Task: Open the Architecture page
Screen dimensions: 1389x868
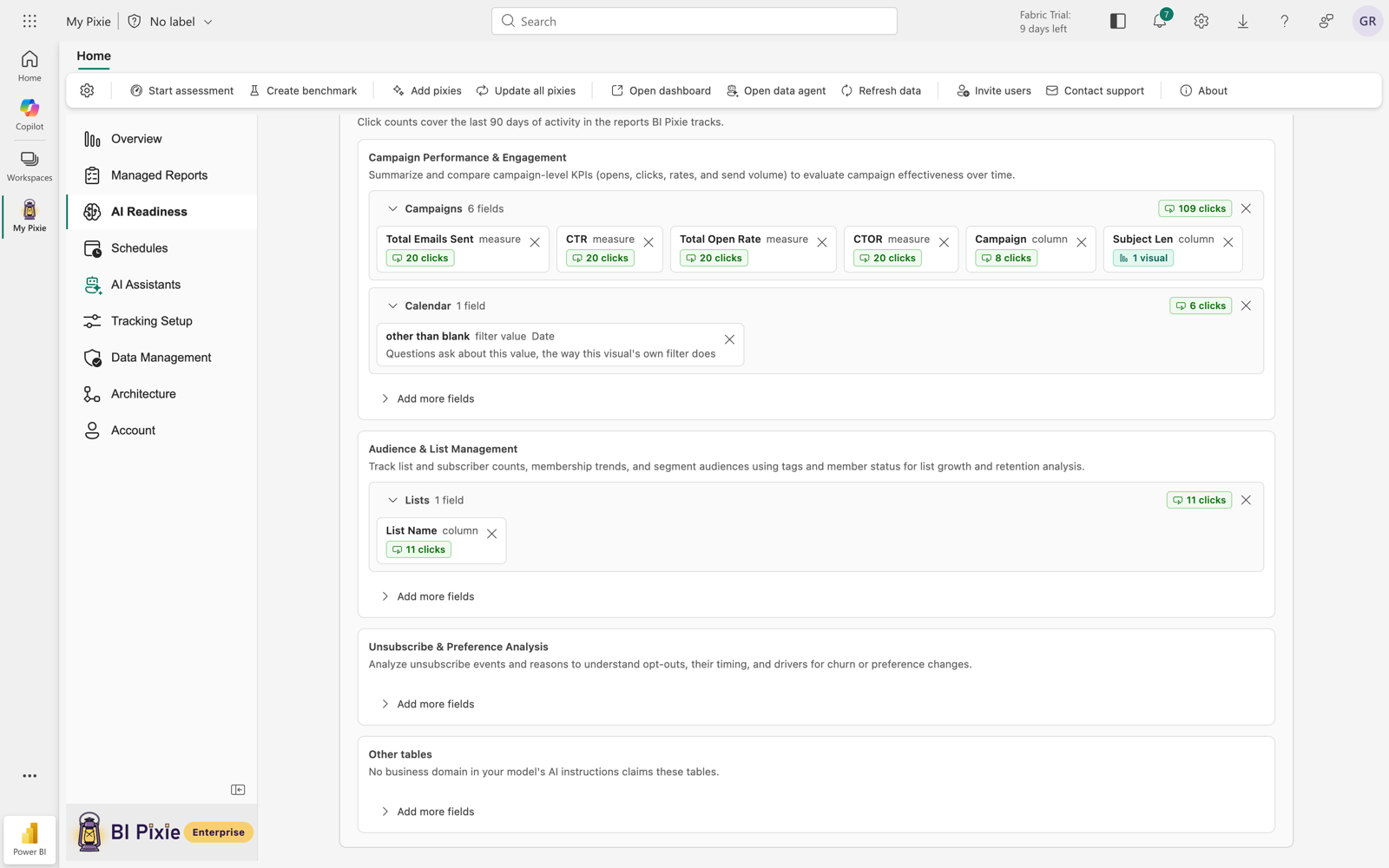Action: coord(161,394)
